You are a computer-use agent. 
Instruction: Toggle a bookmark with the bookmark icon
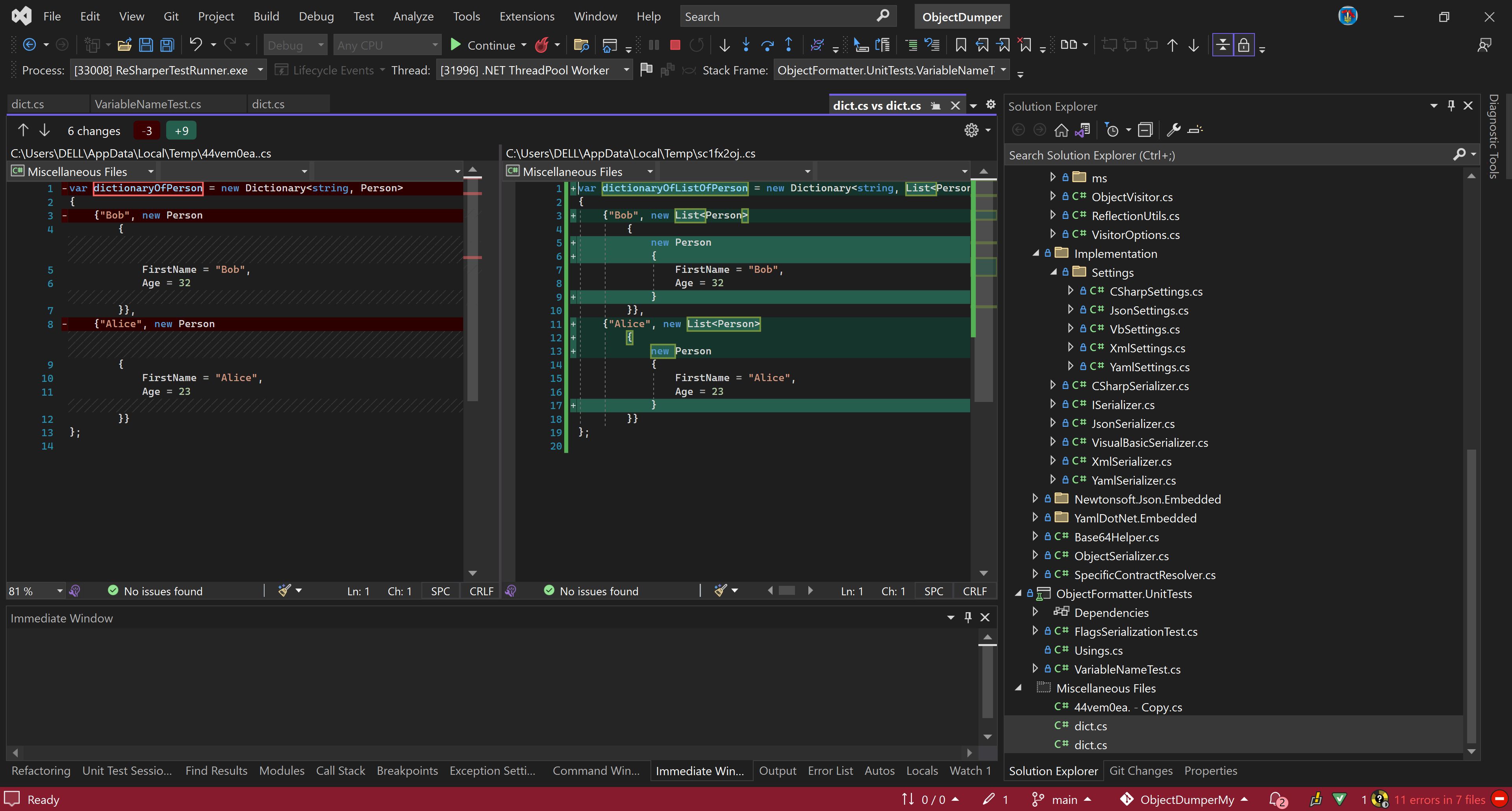961,44
